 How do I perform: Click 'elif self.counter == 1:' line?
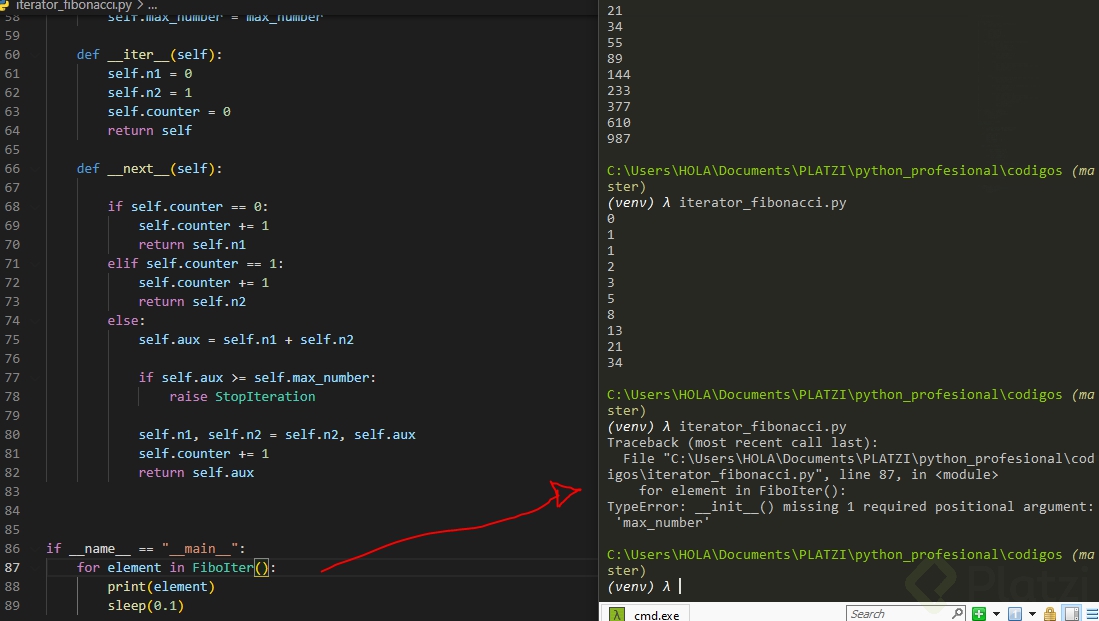point(196,263)
